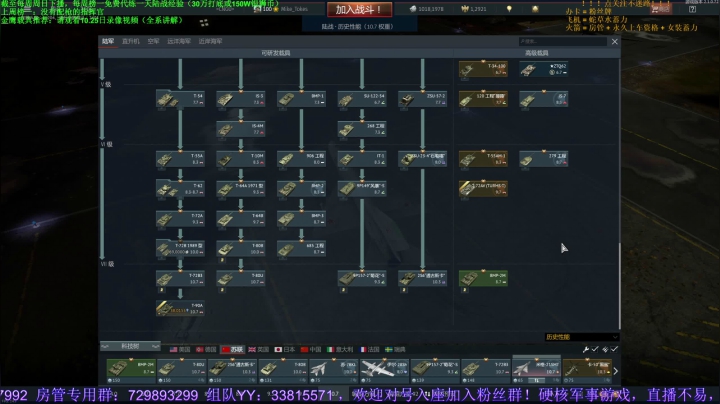Image resolution: width=720 pixels, height=404 pixels.
Task: Select the T-64B tank card
Action: [x=241, y=219]
